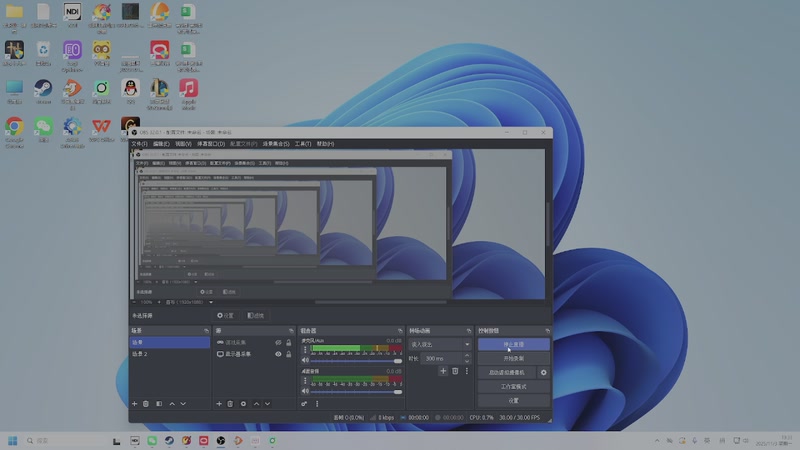
Task: Add a new source with the plus icon
Action: click(x=219, y=404)
